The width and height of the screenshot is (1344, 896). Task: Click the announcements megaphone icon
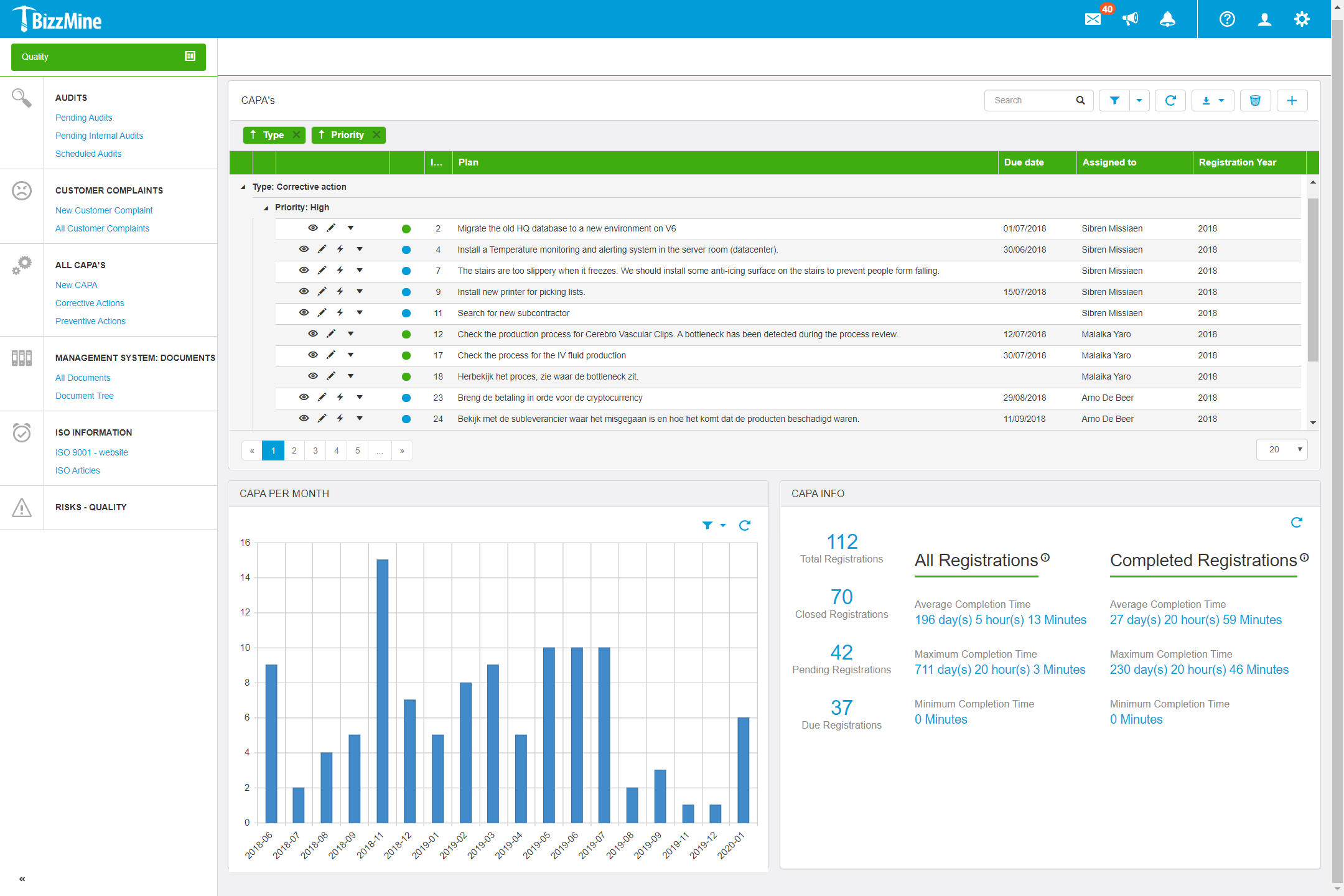click(1131, 19)
